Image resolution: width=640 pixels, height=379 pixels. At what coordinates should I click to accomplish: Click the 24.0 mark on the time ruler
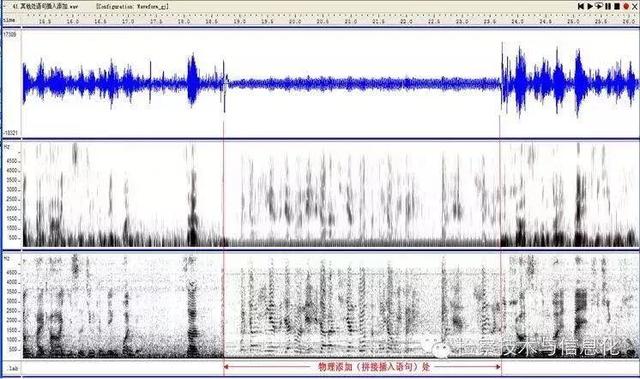[x=517, y=21]
